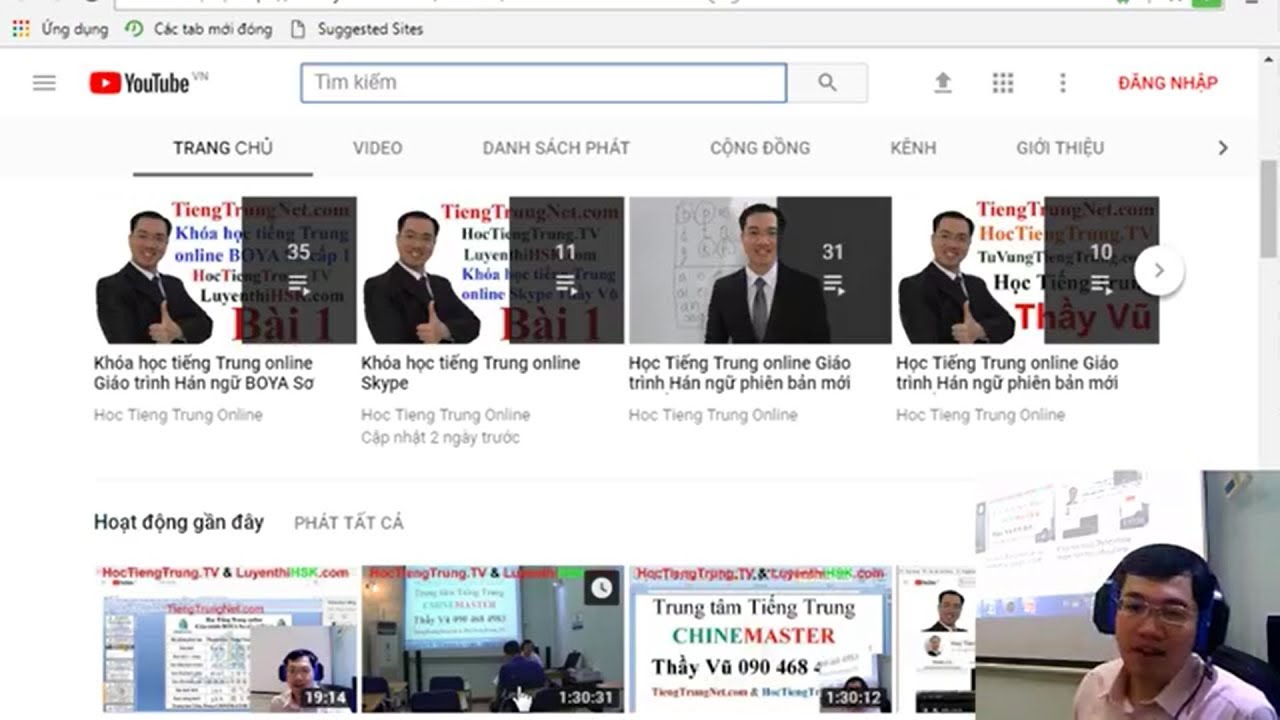Open the title Khóa học tiếng Trung online Giáo trình Hán ngữ BOYA
Image resolution: width=1280 pixels, height=720 pixels.
point(203,373)
